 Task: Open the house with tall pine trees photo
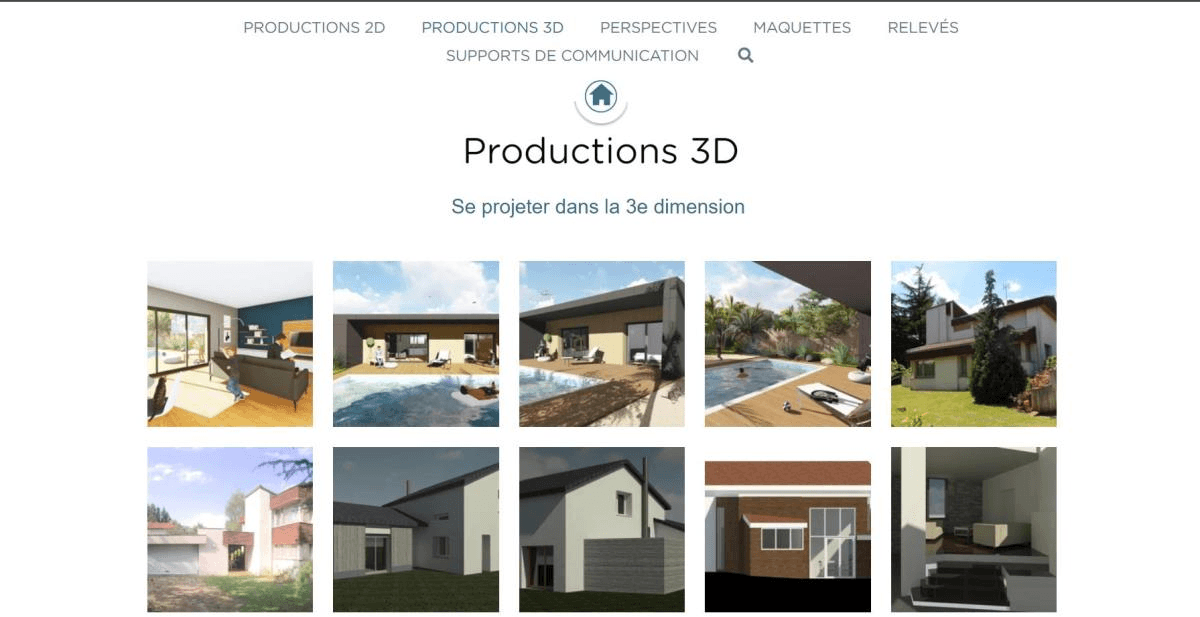click(x=973, y=342)
